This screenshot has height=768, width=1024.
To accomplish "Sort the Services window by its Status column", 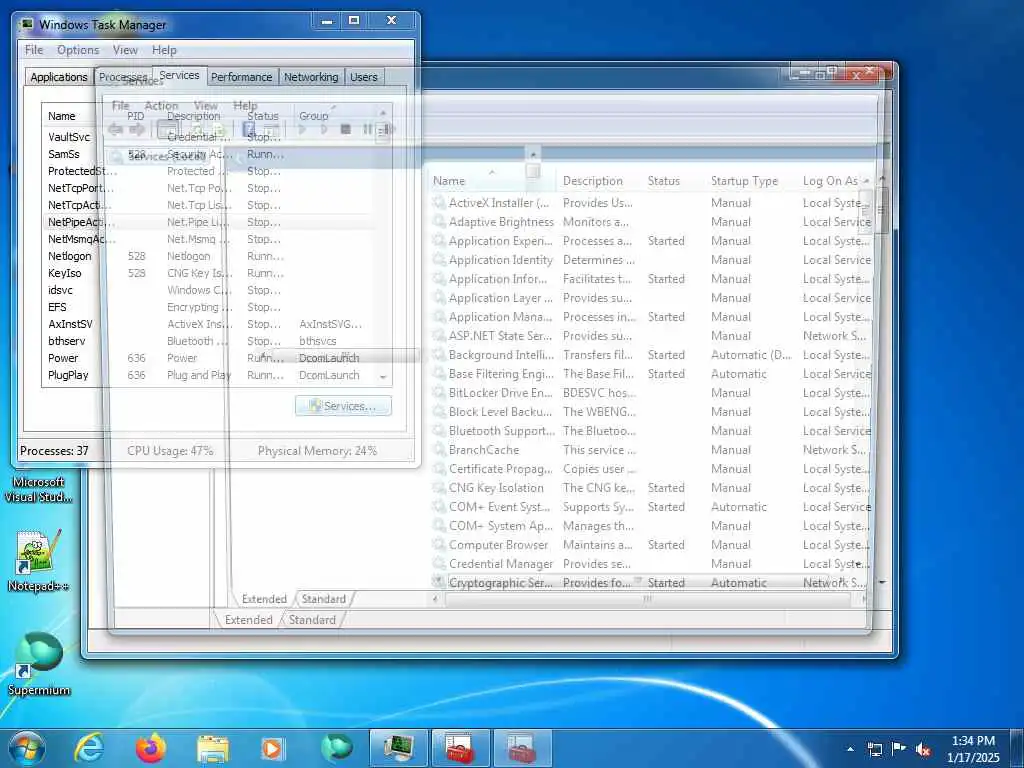I will tap(664, 181).
